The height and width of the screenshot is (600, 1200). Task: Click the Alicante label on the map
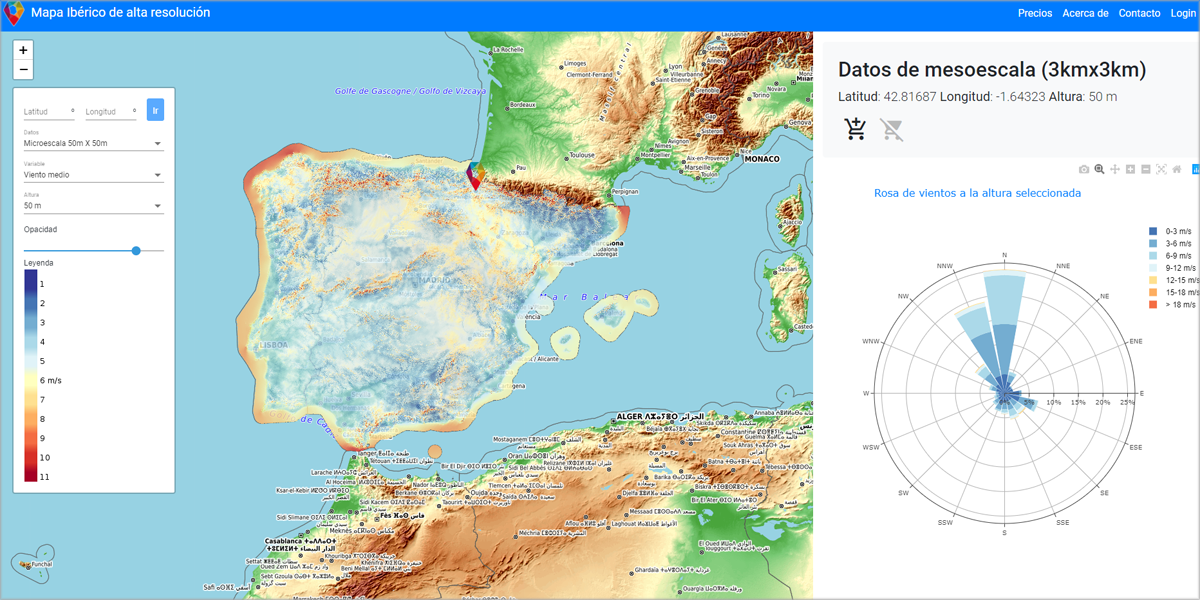click(x=547, y=358)
